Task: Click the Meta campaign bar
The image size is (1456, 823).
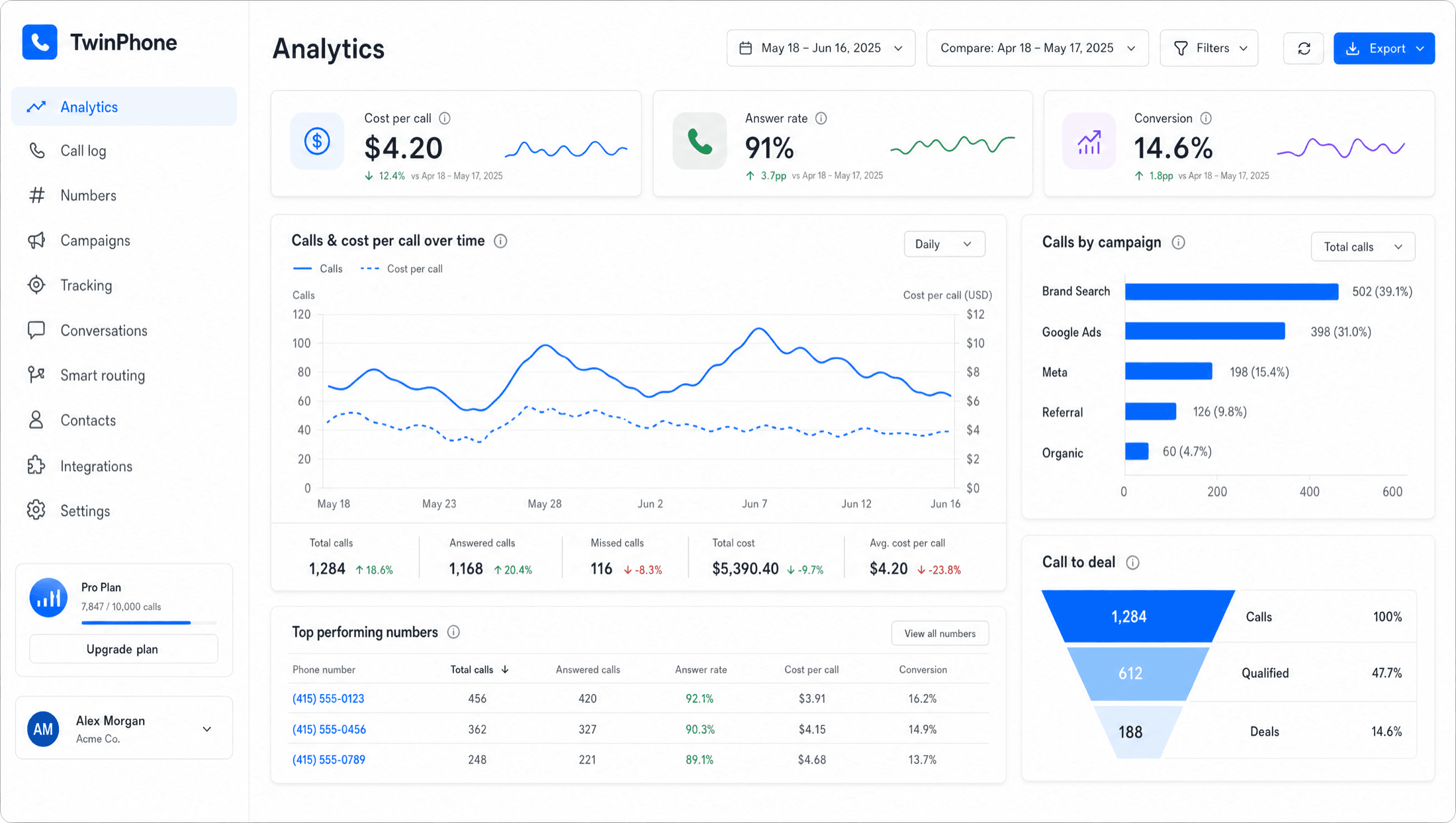Action: point(1169,371)
